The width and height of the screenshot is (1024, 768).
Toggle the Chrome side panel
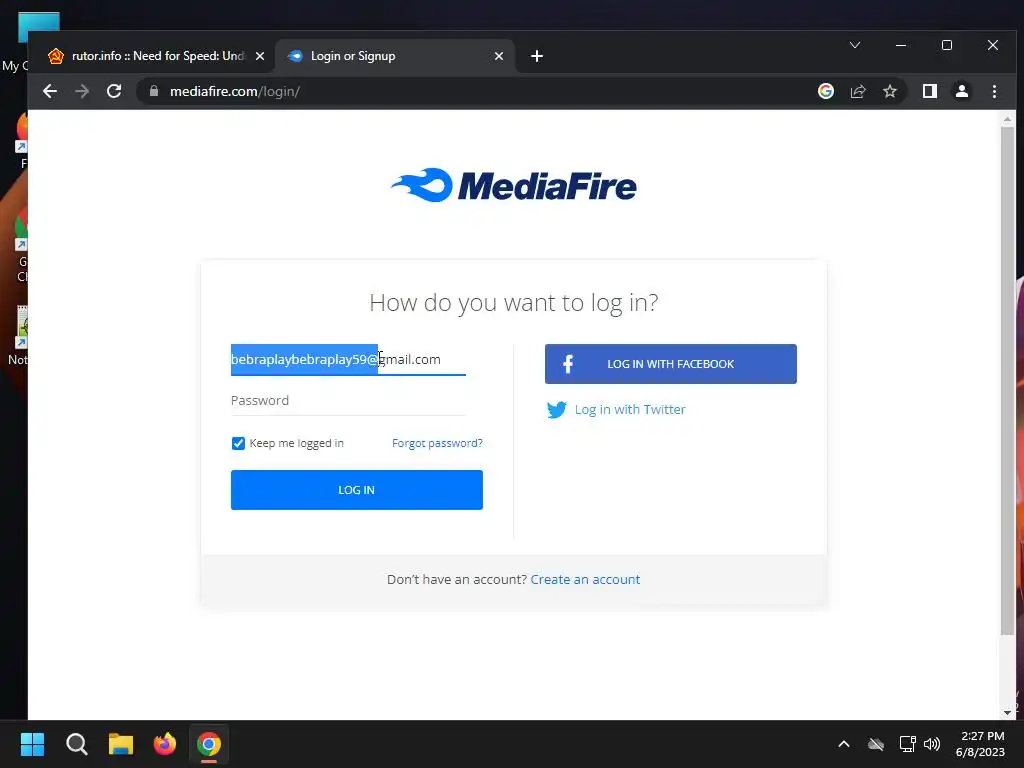[930, 91]
